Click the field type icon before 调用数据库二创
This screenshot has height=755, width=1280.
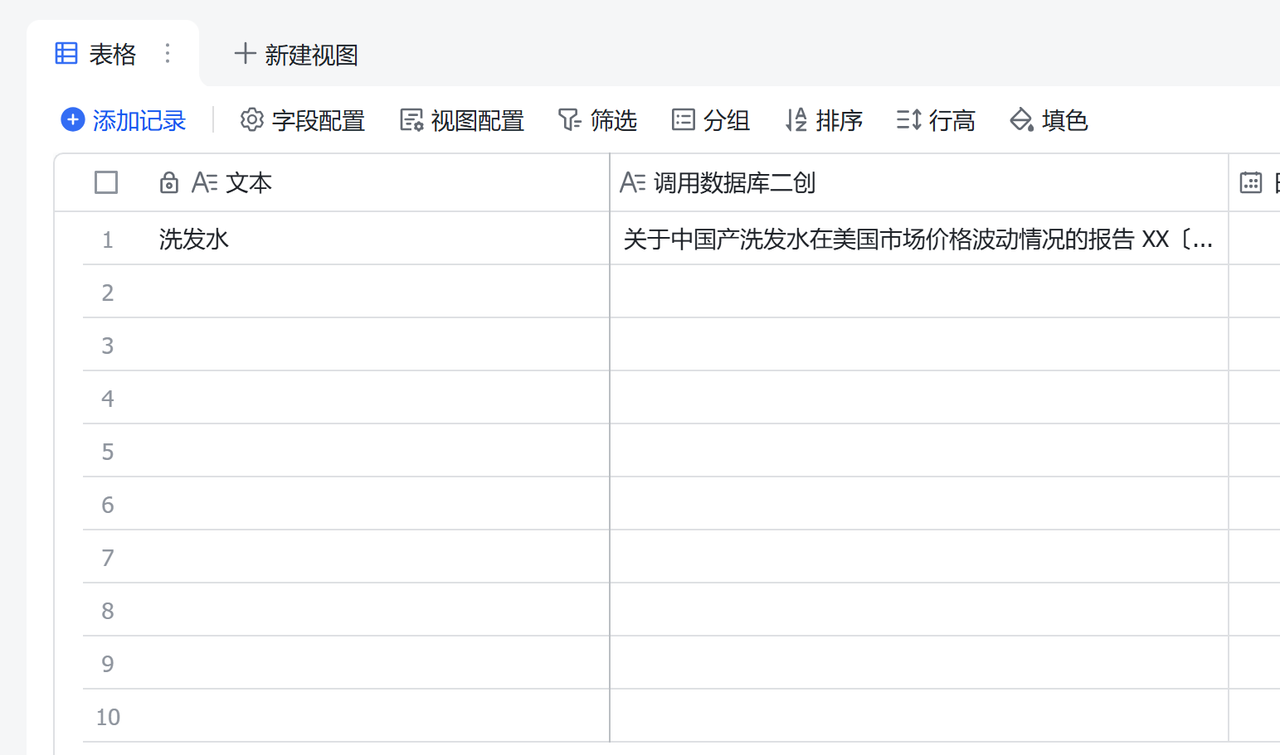[632, 182]
